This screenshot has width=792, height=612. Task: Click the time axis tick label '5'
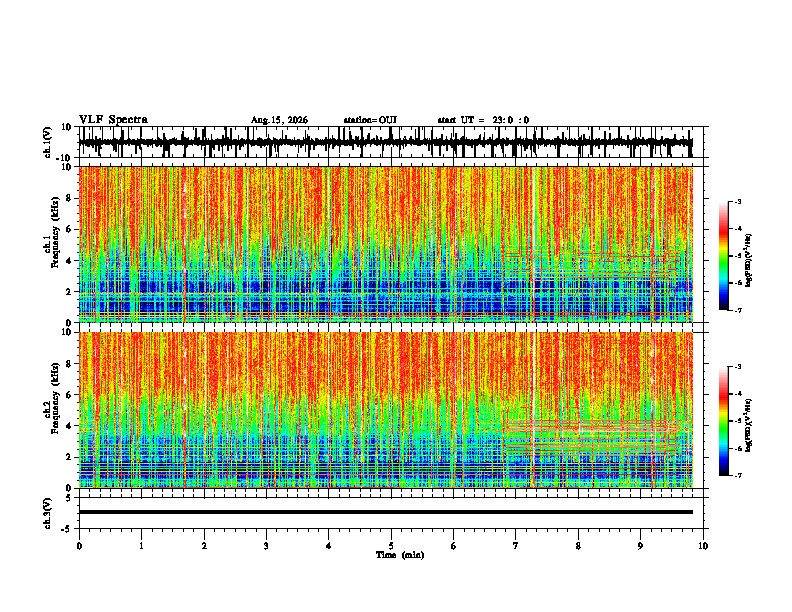coord(391,546)
